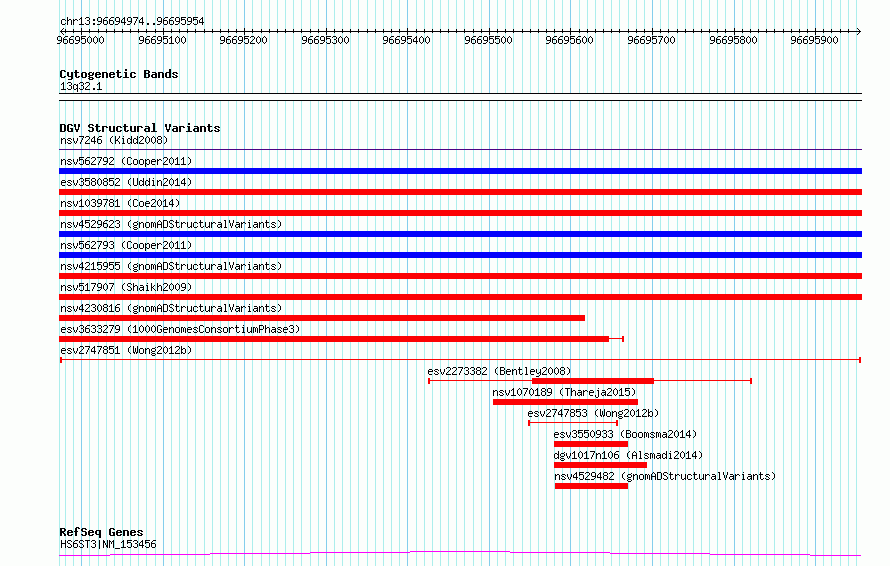Click the 13q32.1 band label
Image resolution: width=890 pixels, height=566 pixels.
81,86
